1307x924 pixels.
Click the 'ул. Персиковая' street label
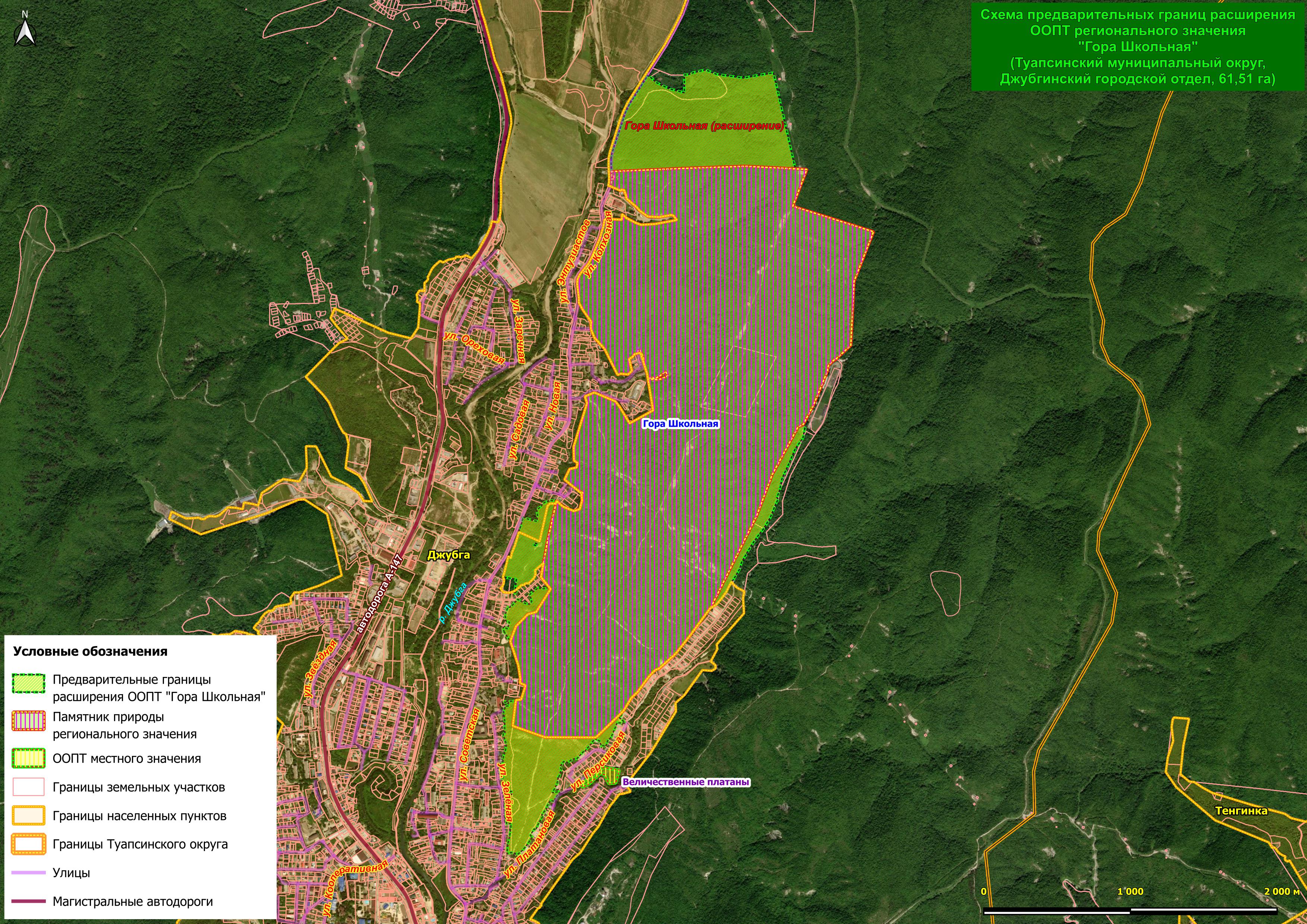(x=598, y=762)
